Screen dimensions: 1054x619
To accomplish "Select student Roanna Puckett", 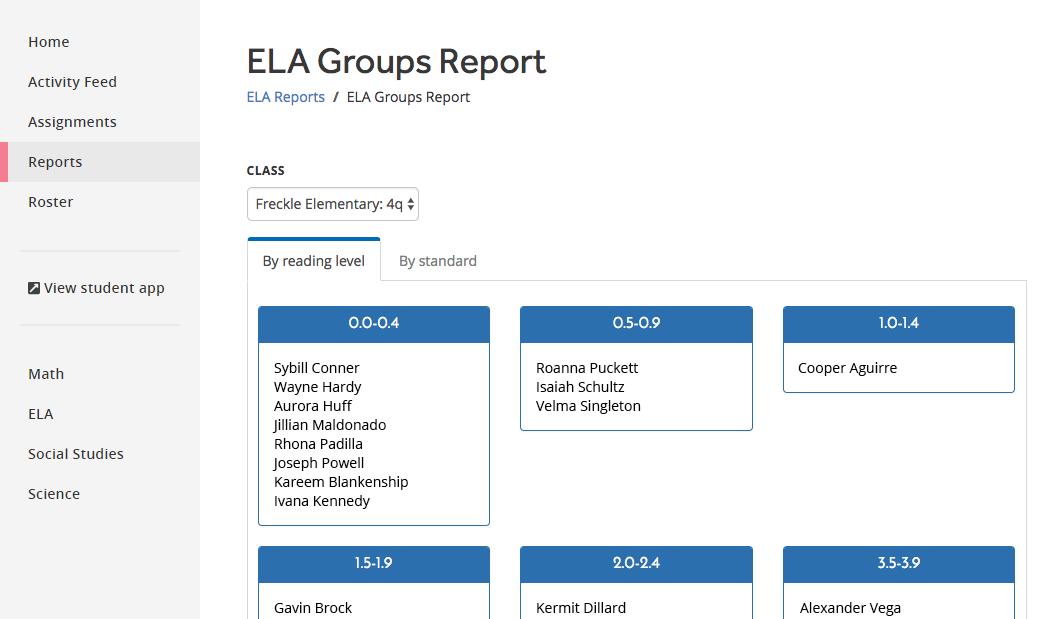I will 587,368.
